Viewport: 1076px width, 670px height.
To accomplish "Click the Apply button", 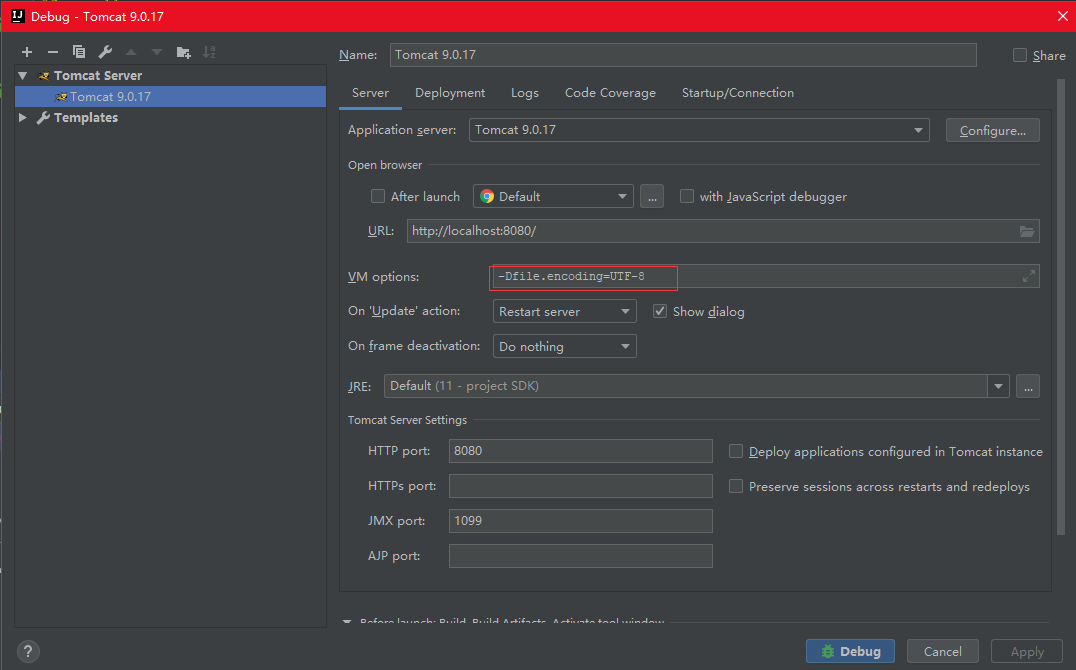I will tap(1027, 651).
